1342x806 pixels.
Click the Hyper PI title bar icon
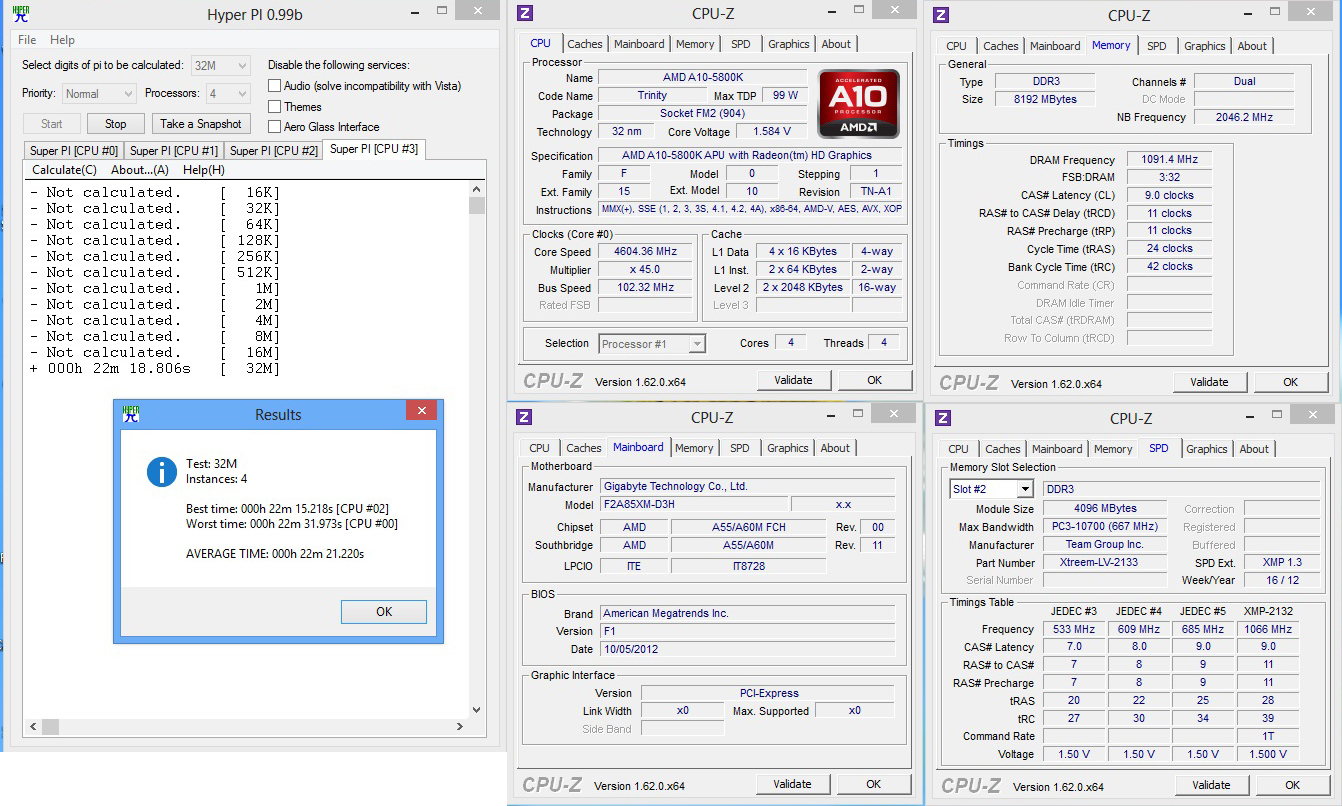coord(22,14)
